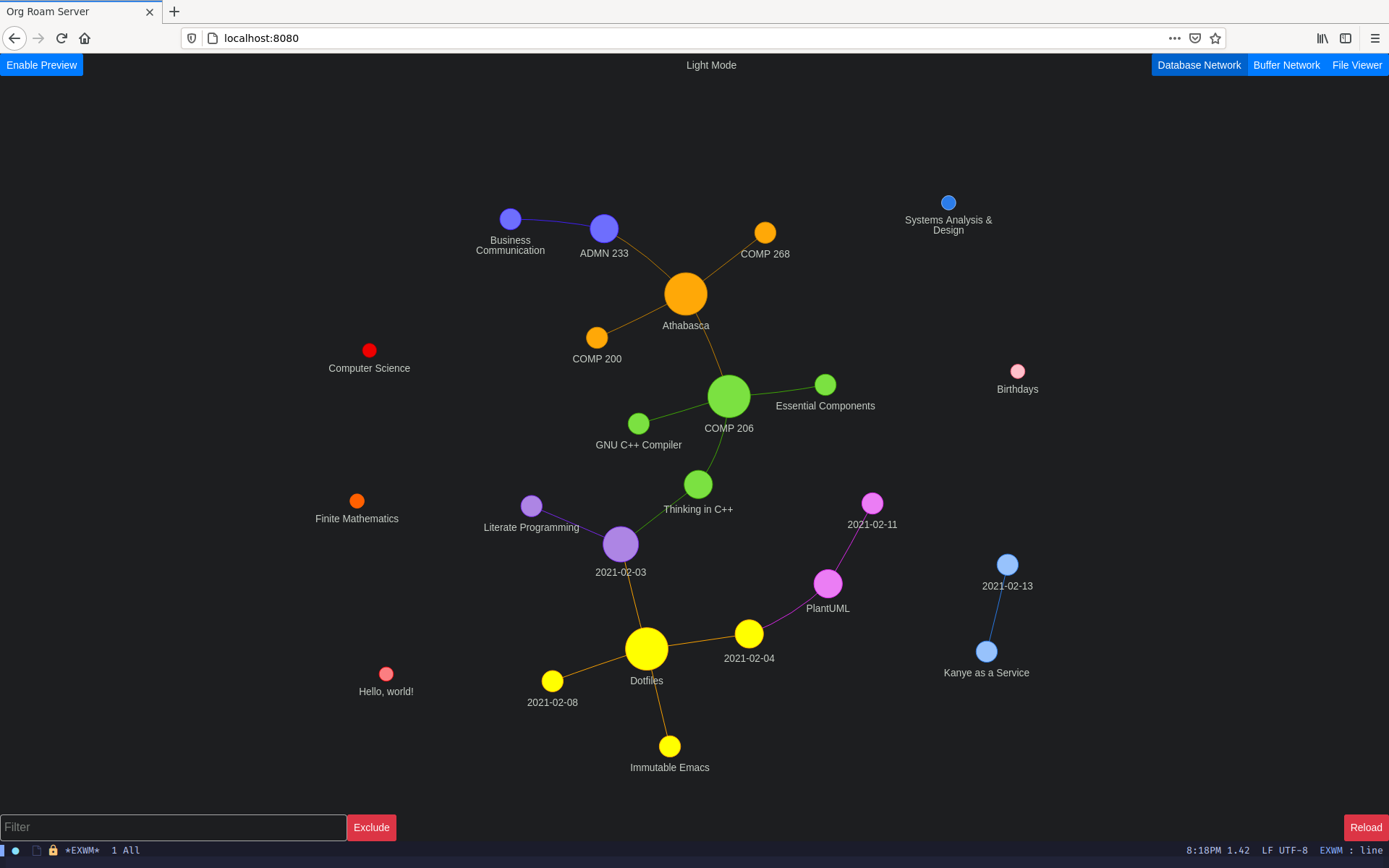Select the Thinking in C++ node

pyautogui.click(x=697, y=485)
